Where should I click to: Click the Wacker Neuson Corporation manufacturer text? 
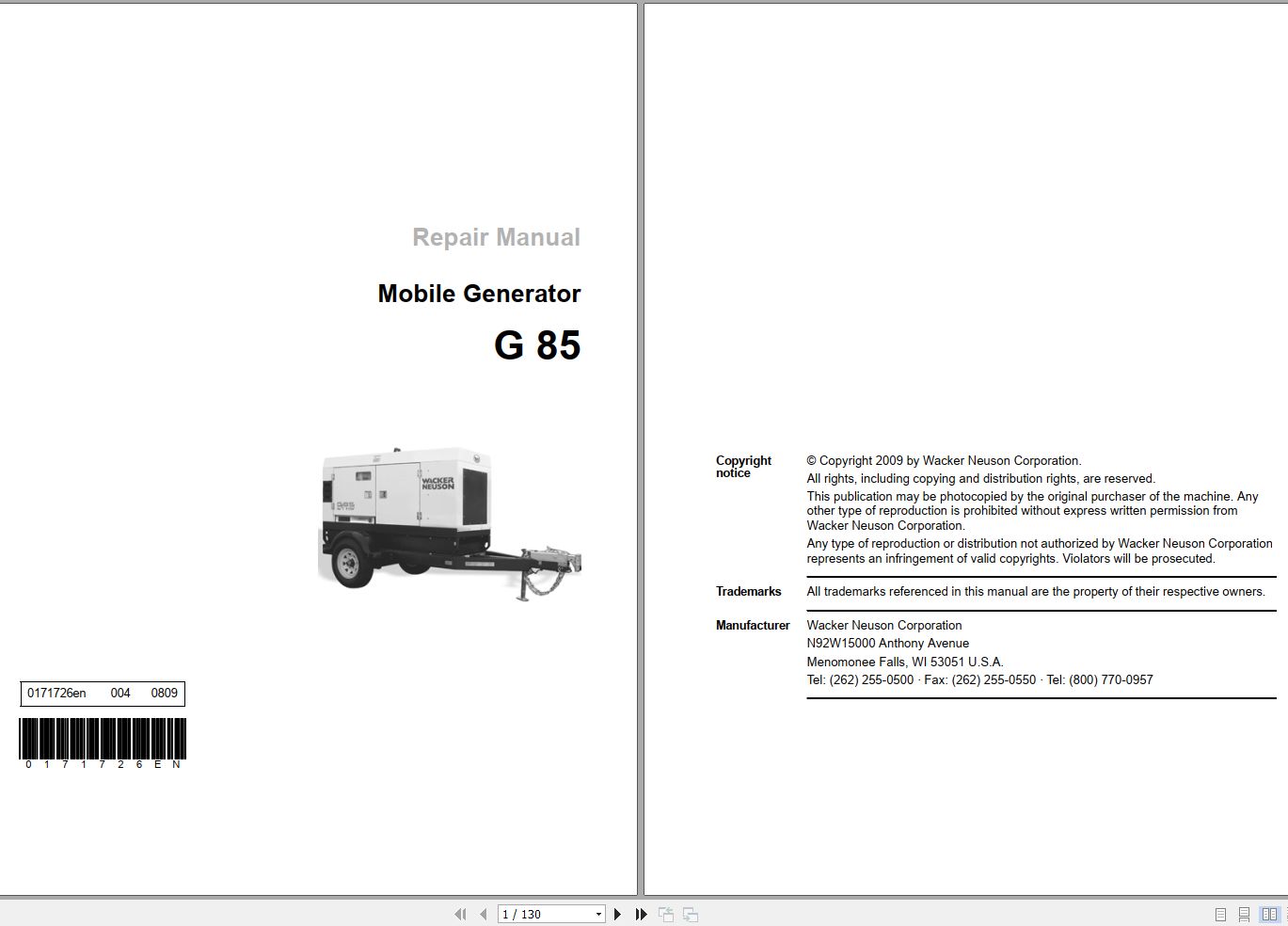point(883,625)
